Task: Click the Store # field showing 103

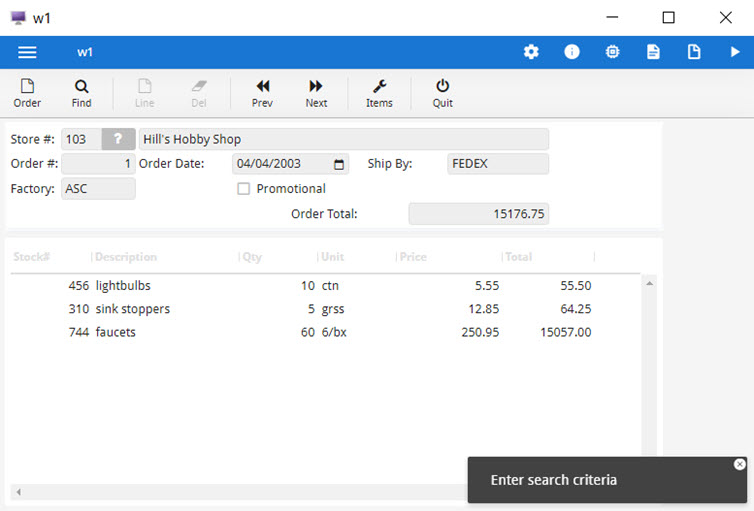Action: (x=81, y=139)
